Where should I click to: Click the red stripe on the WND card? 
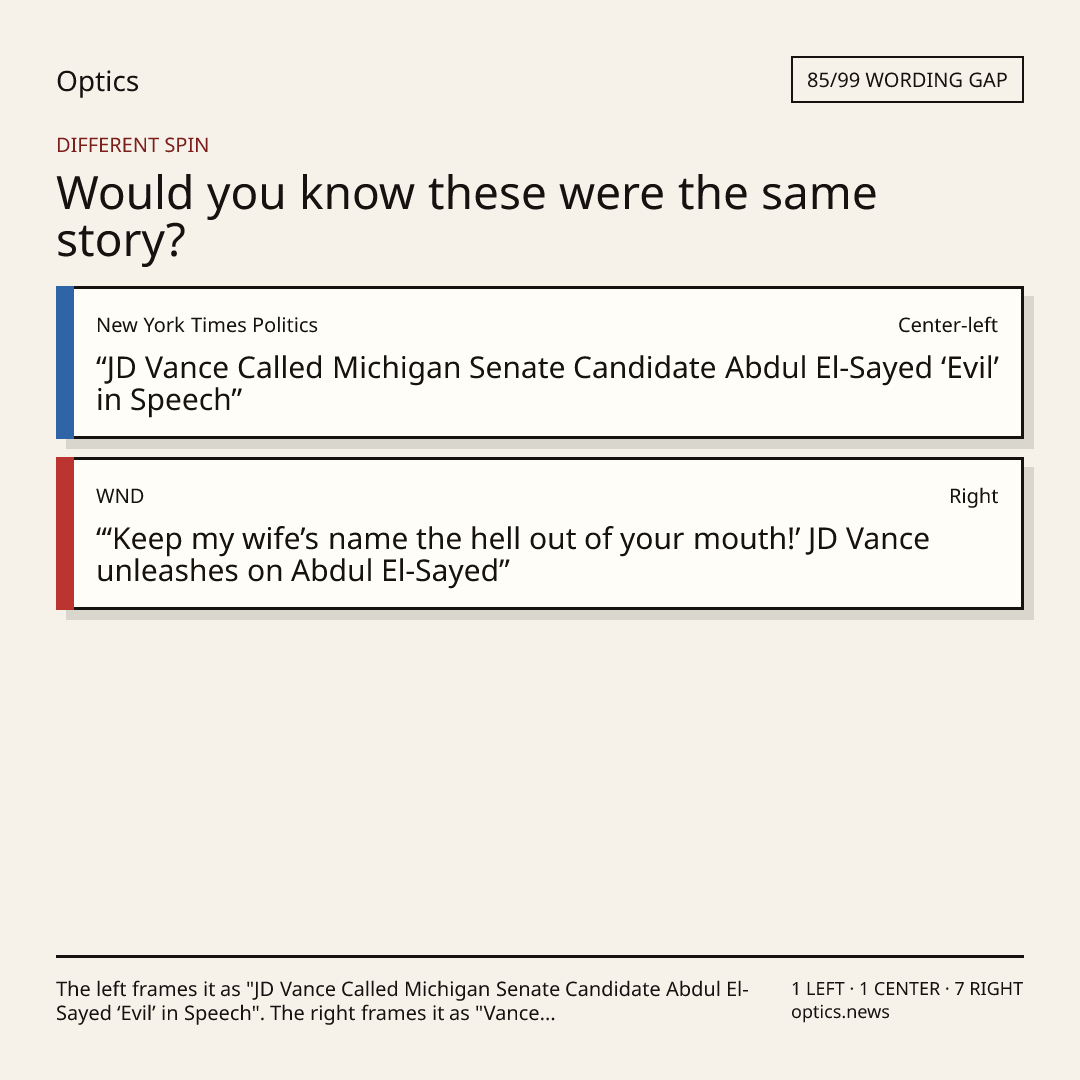pos(65,533)
